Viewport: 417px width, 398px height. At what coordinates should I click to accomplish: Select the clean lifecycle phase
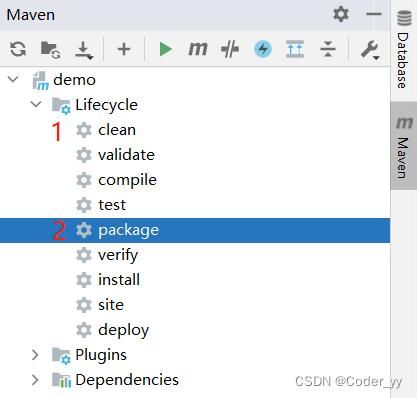[x=117, y=130]
